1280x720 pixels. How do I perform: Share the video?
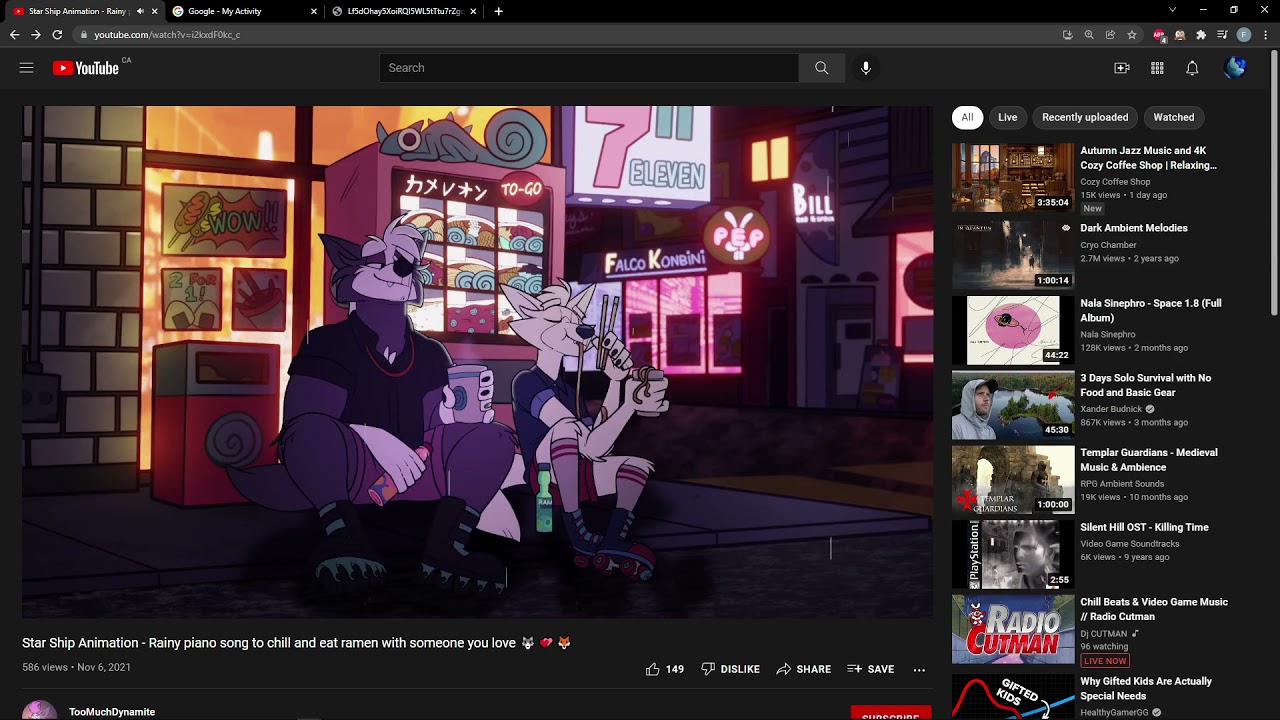click(x=803, y=669)
